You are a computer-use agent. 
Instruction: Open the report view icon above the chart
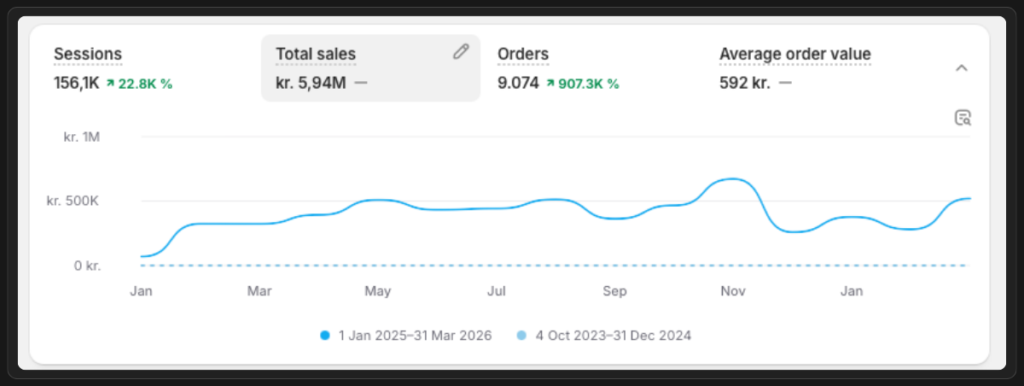(963, 118)
